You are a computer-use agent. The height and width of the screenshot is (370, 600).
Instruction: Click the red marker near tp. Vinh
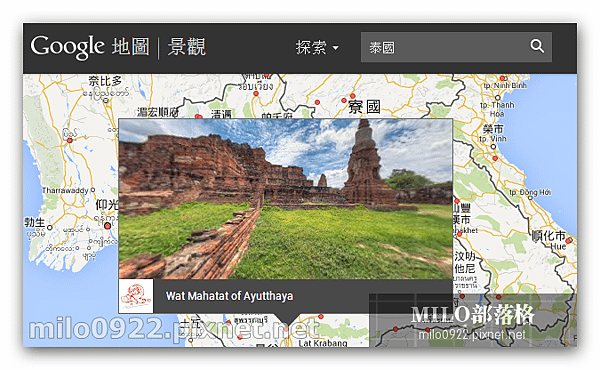(495, 158)
